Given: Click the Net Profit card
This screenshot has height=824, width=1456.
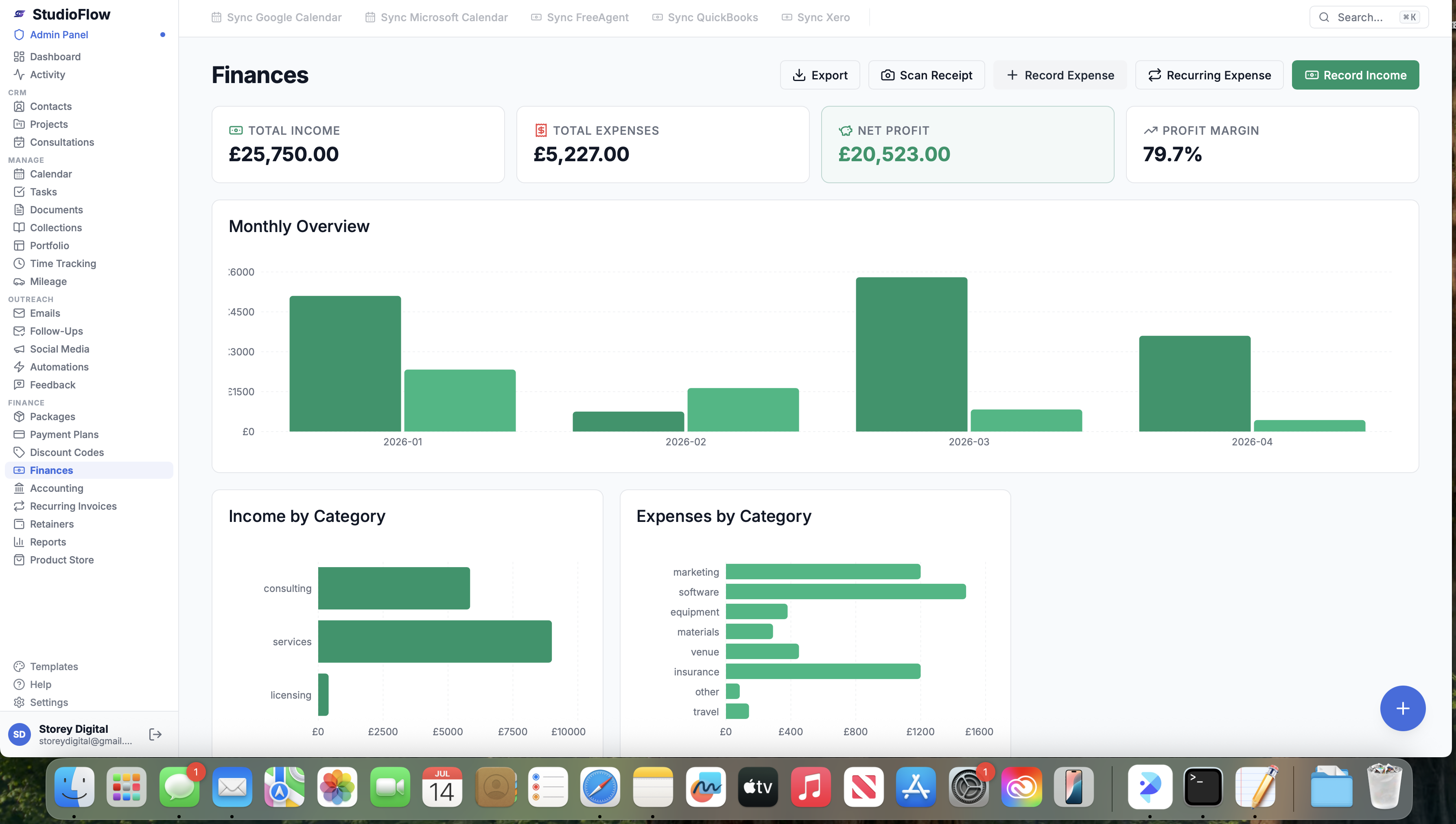Looking at the screenshot, I should point(967,144).
